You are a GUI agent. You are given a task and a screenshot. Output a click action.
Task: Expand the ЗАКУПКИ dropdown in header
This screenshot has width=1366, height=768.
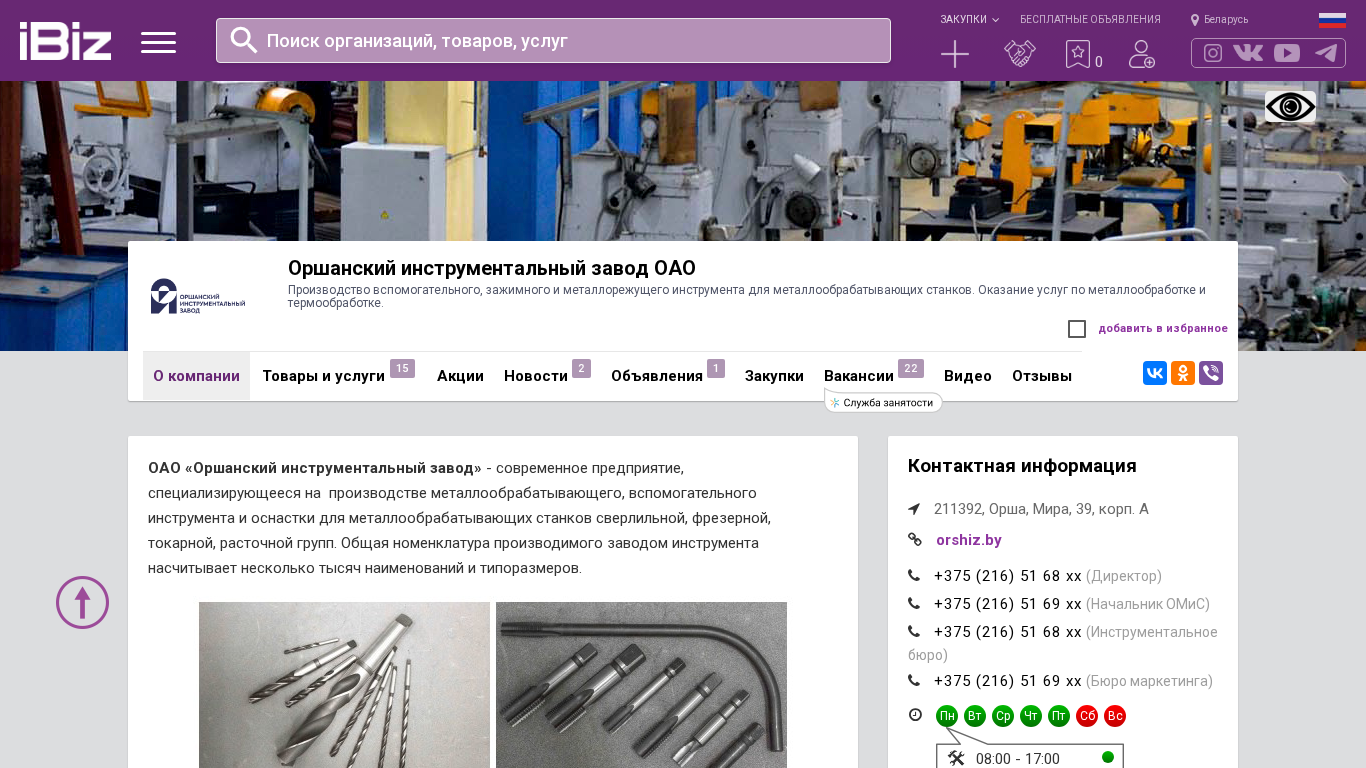point(969,20)
